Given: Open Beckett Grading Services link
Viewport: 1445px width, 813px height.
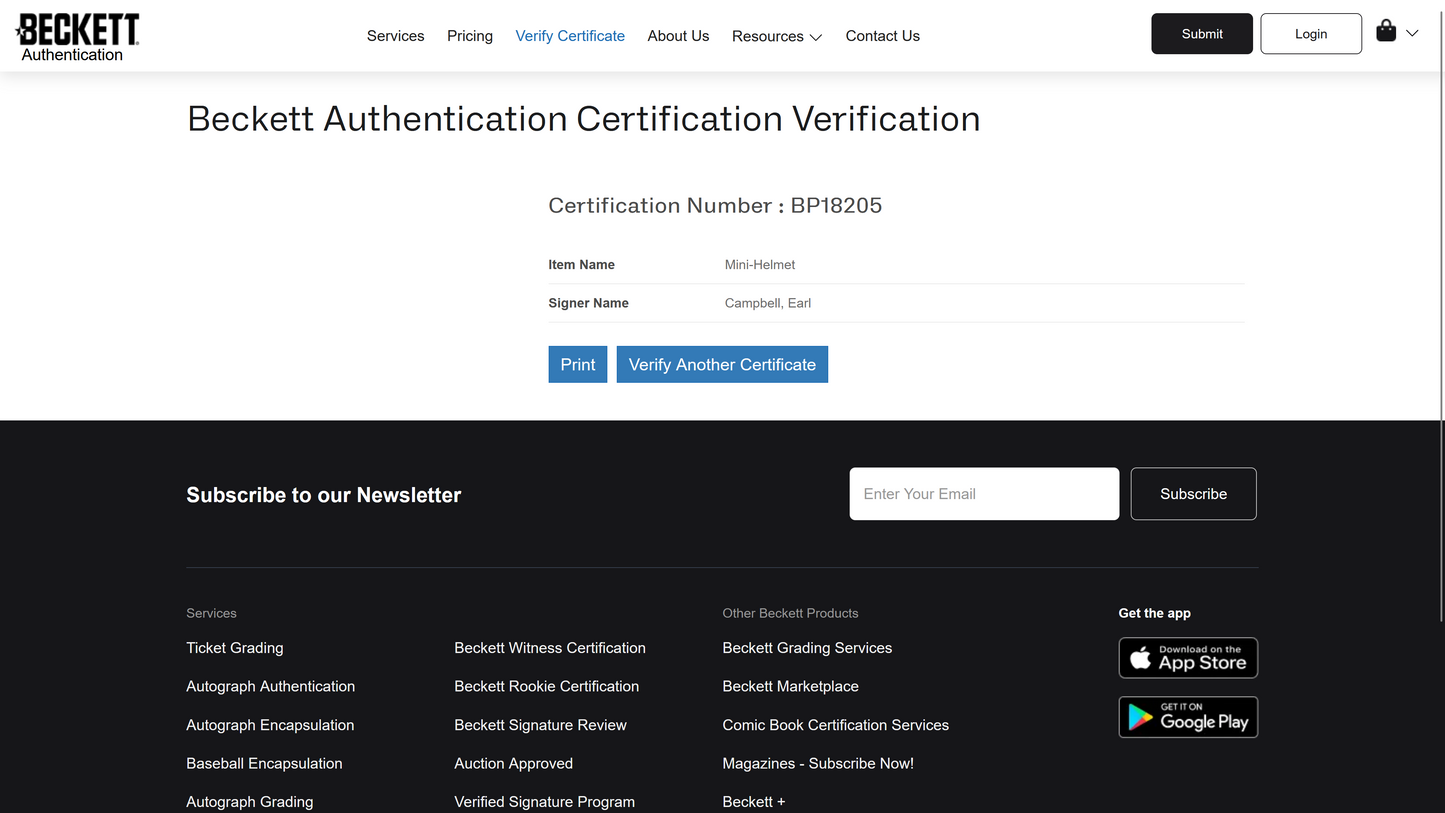Looking at the screenshot, I should pos(807,648).
